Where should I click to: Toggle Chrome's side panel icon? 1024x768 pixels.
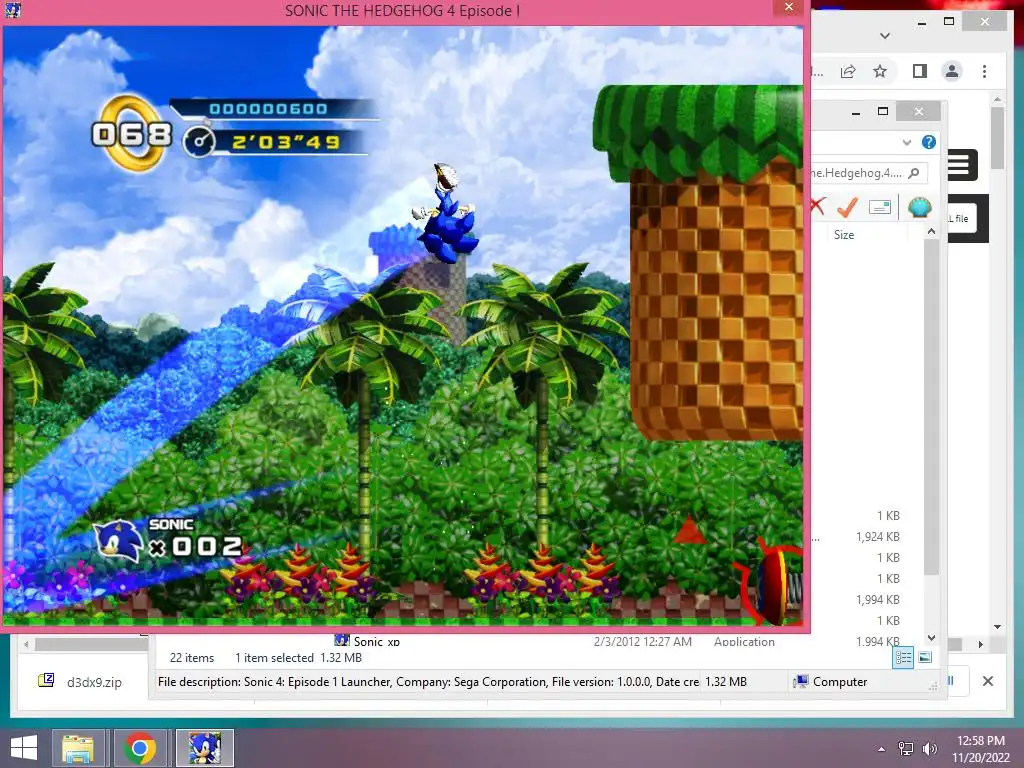[x=920, y=71]
